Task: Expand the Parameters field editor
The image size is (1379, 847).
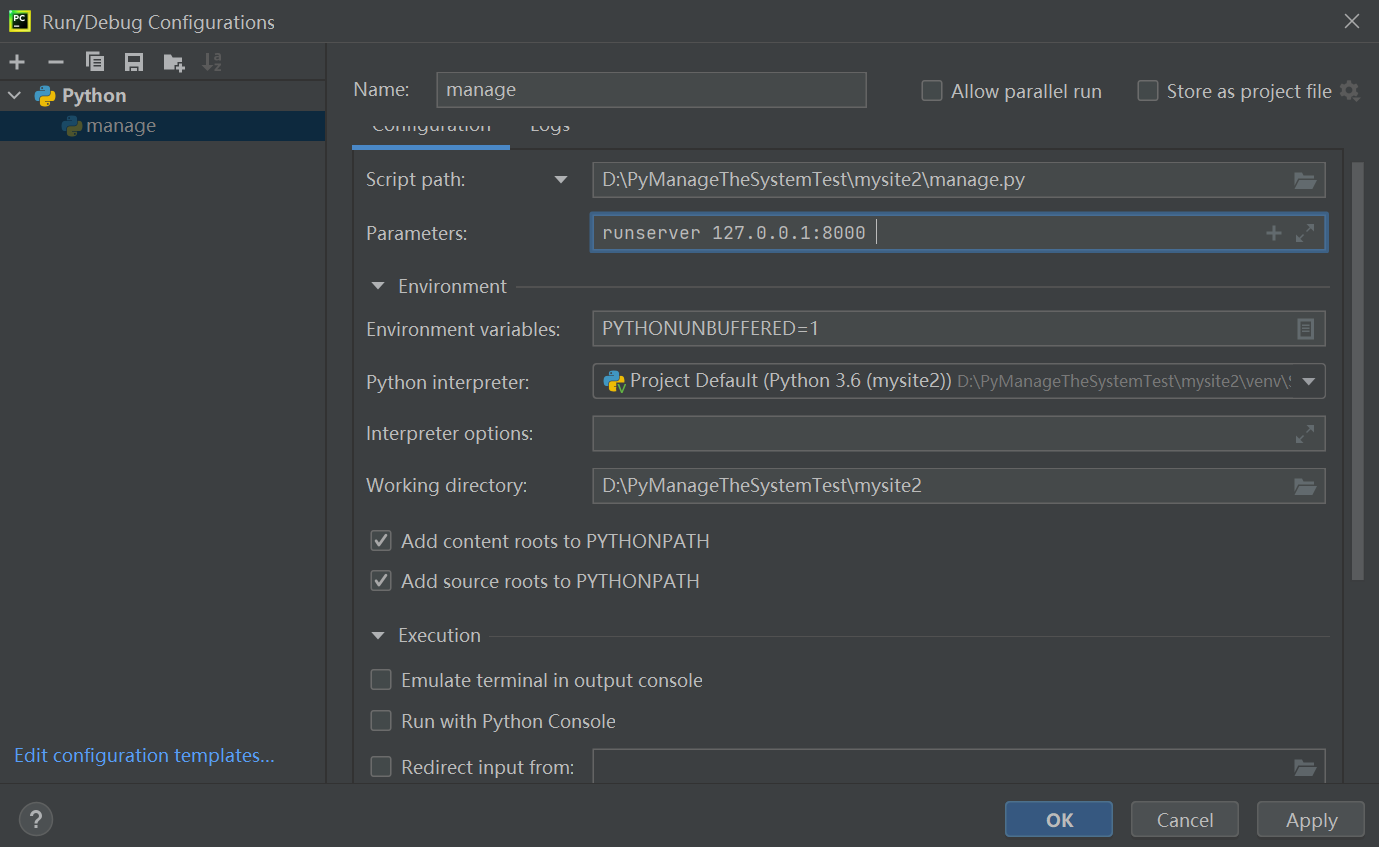Action: pyautogui.click(x=1305, y=232)
